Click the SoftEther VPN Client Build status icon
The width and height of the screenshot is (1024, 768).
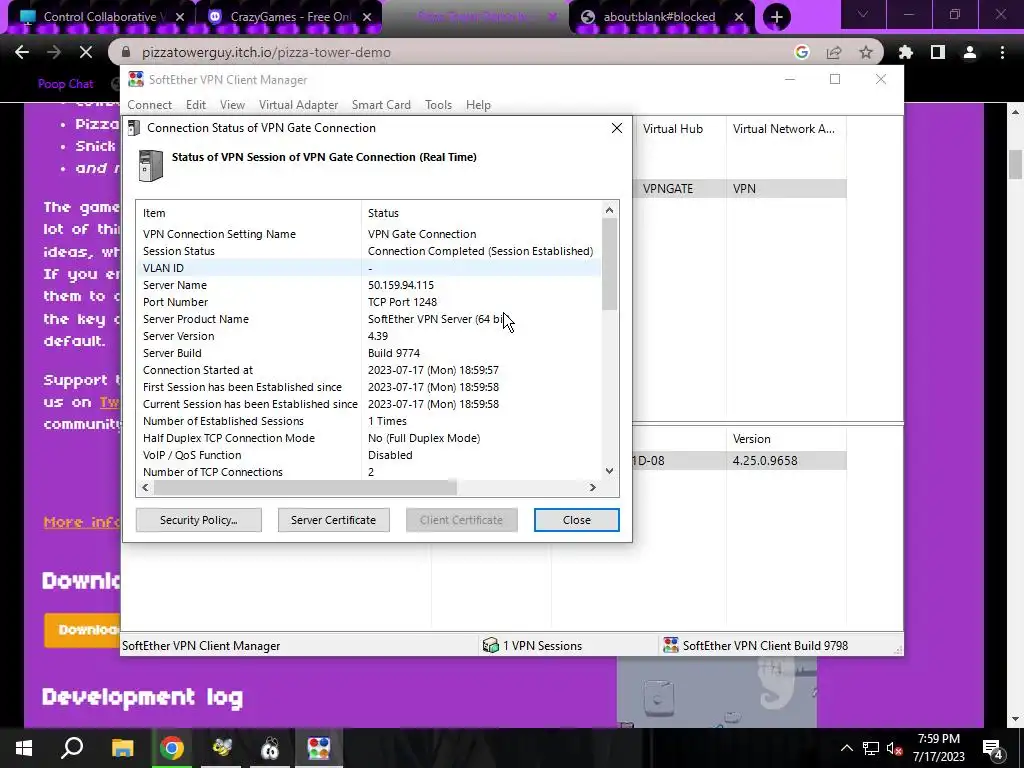click(671, 646)
